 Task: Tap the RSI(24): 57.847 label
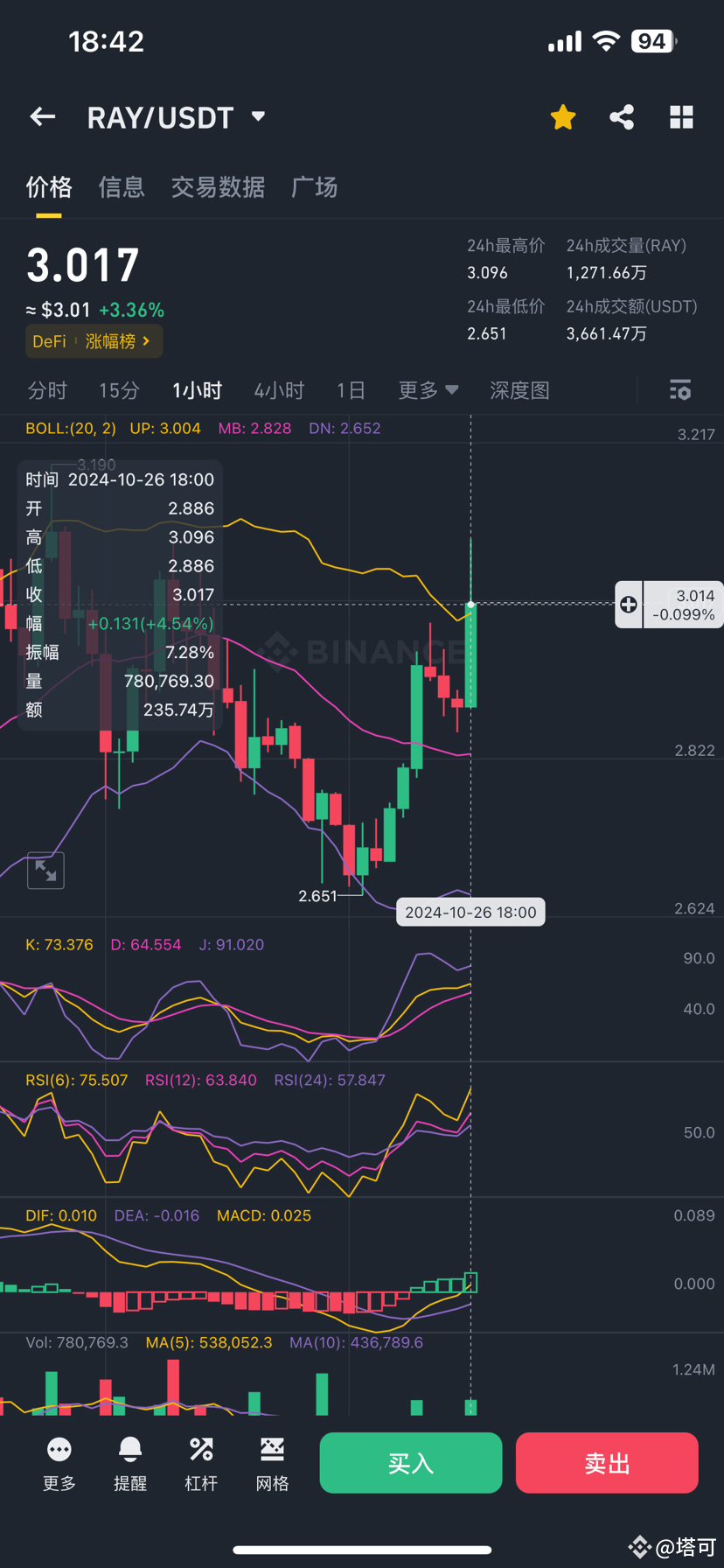330,1081
